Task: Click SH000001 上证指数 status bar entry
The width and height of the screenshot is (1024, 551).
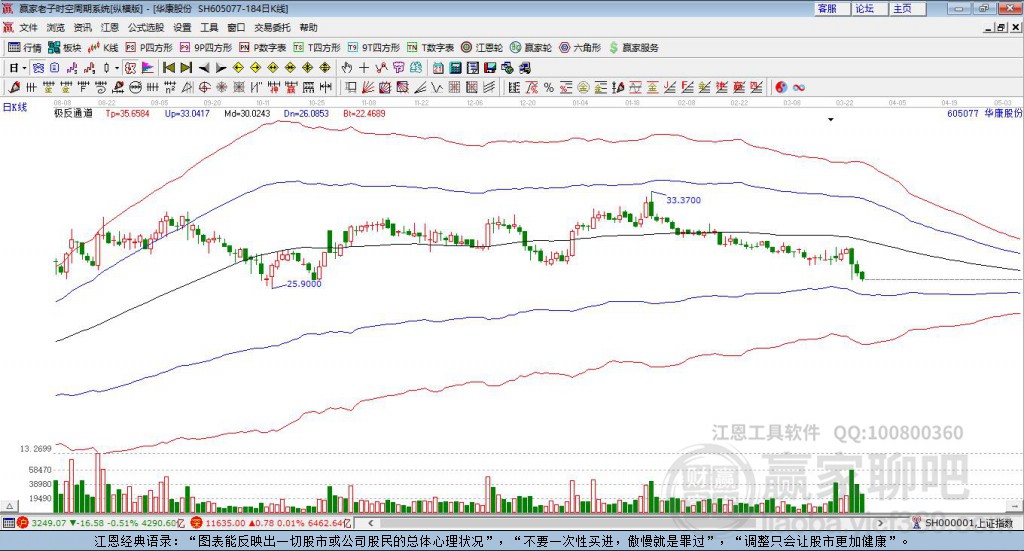Action: pyautogui.click(x=963, y=523)
